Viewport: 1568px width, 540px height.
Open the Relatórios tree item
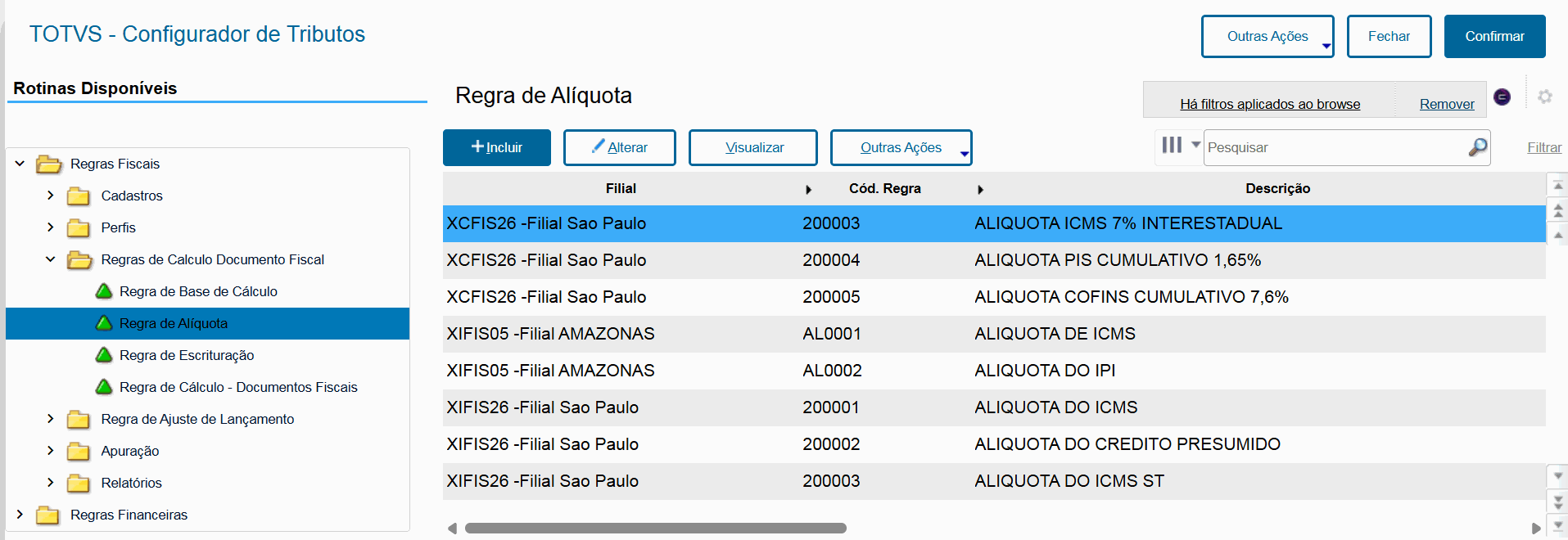click(x=131, y=483)
